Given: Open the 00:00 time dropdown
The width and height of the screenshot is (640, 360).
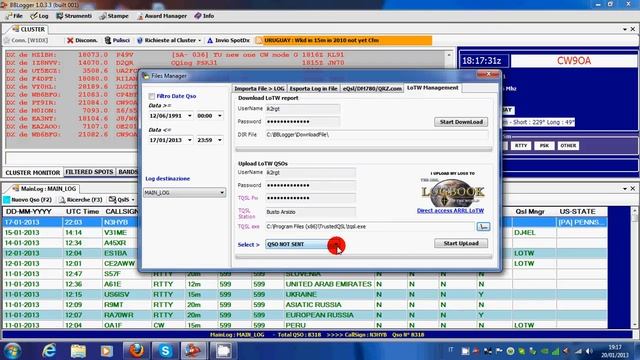Looking at the screenshot, I should (220, 116).
